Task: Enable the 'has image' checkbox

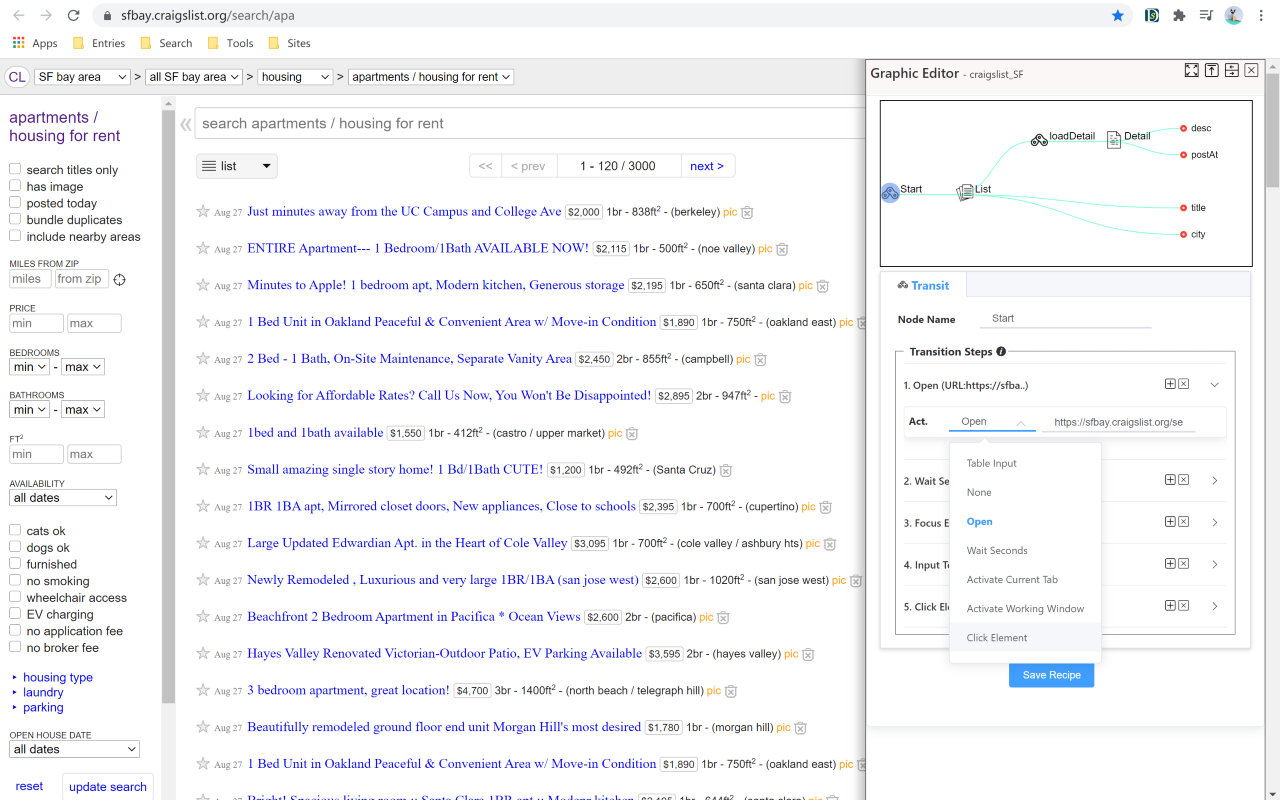Action: (15, 186)
